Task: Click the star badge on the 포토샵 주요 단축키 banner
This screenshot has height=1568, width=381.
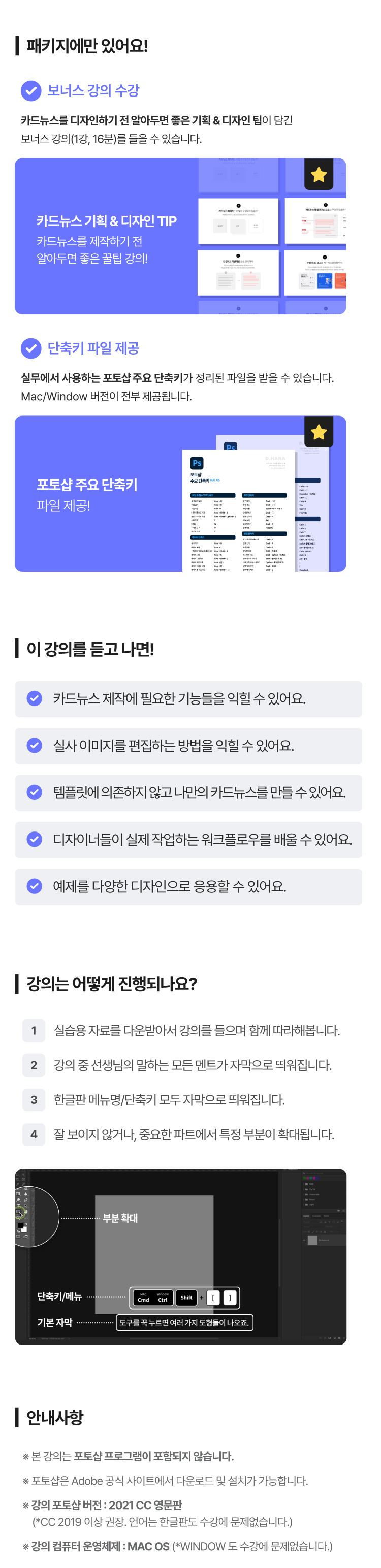Action: (319, 432)
